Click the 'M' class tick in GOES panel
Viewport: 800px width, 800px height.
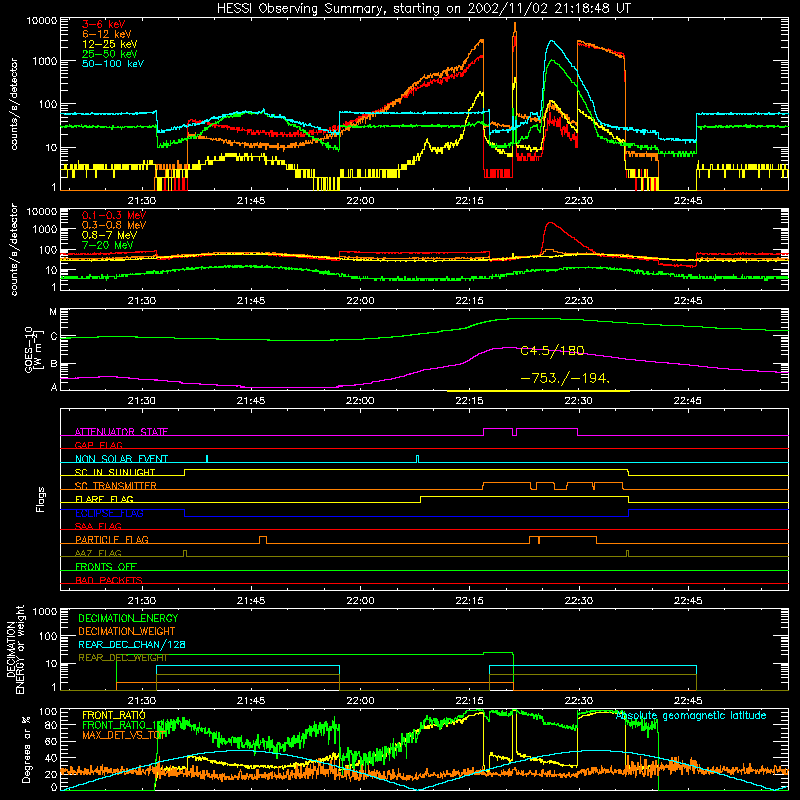pos(53,312)
